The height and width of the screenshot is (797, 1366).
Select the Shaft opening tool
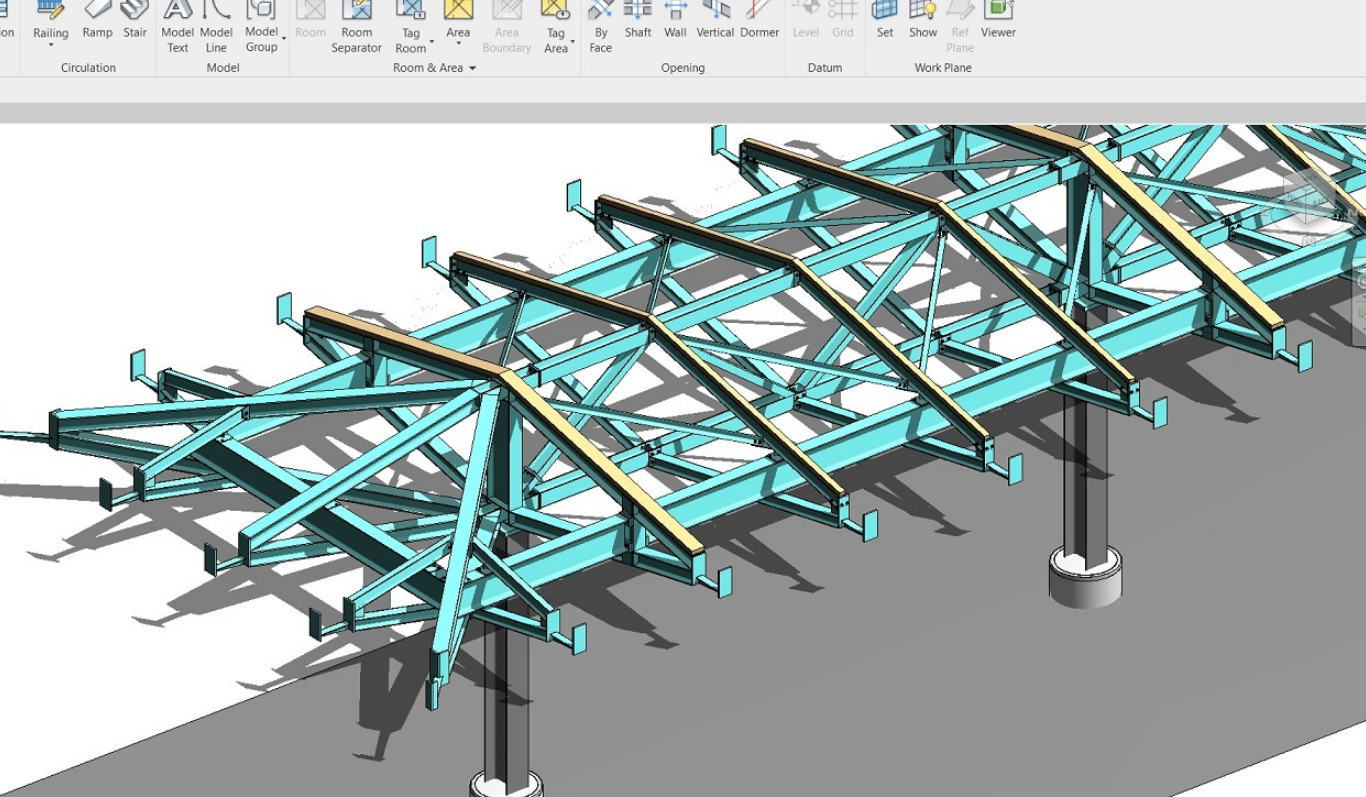click(x=638, y=20)
